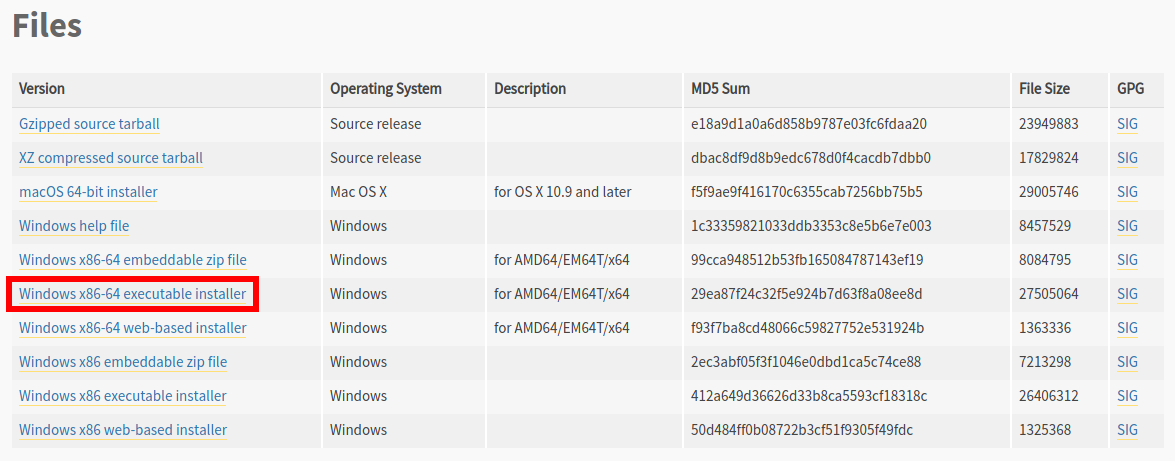Click SIG for XZ compressed source tarball
Image resolution: width=1175 pixels, height=461 pixels.
(1127, 158)
